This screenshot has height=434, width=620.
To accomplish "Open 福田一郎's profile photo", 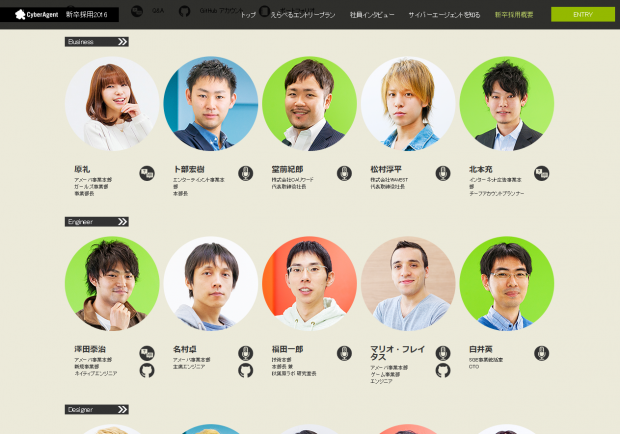I will coord(310,283).
